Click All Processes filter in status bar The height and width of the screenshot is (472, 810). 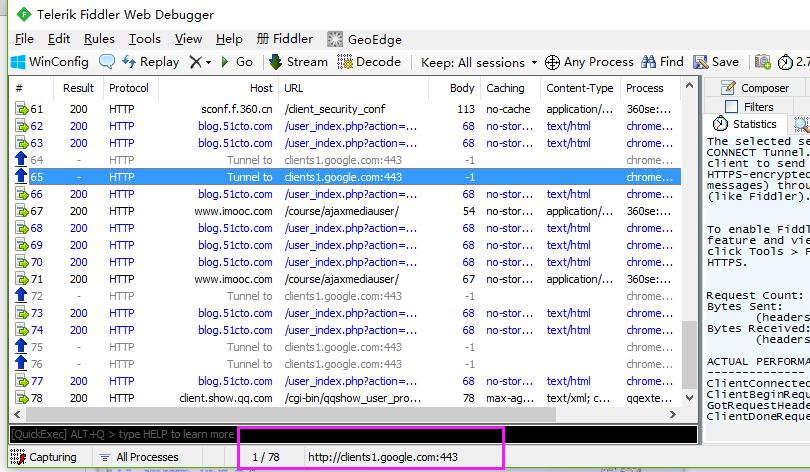139,457
